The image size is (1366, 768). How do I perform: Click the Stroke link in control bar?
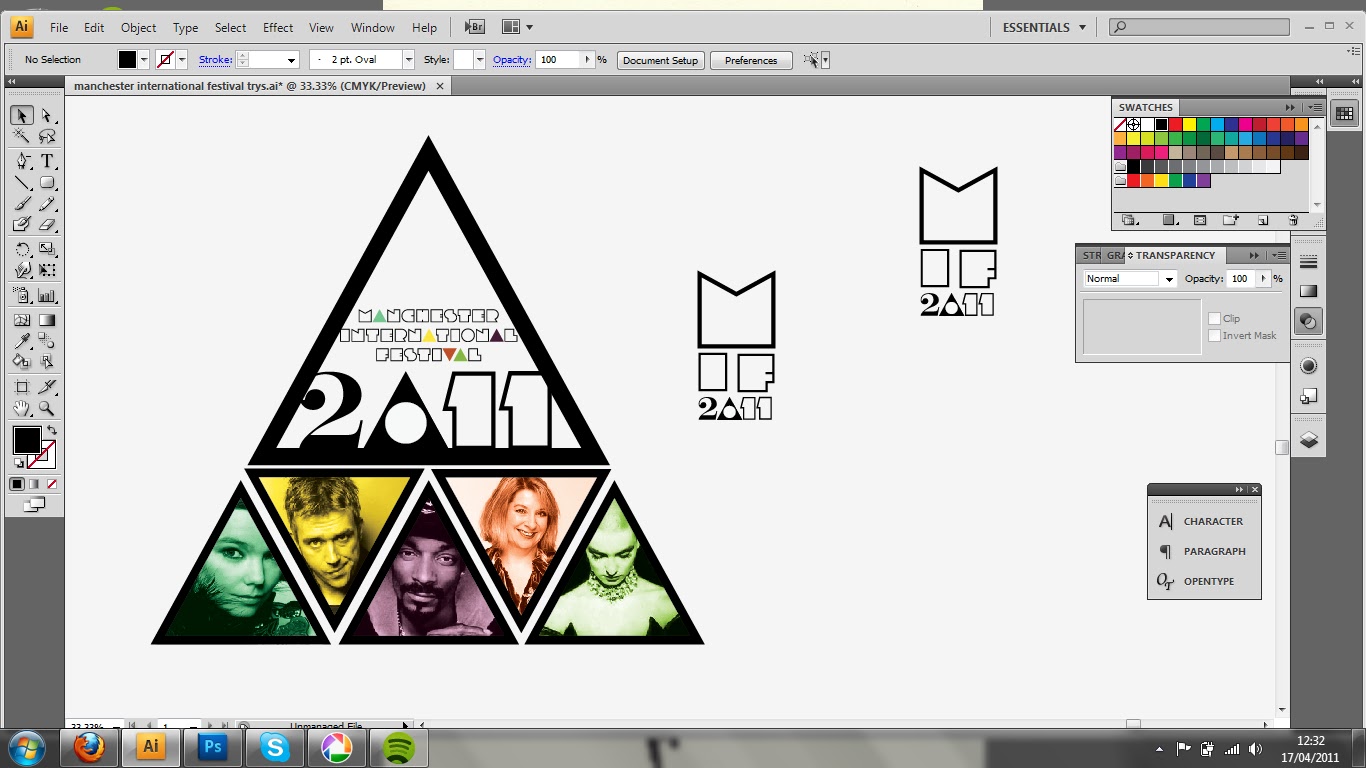215,60
